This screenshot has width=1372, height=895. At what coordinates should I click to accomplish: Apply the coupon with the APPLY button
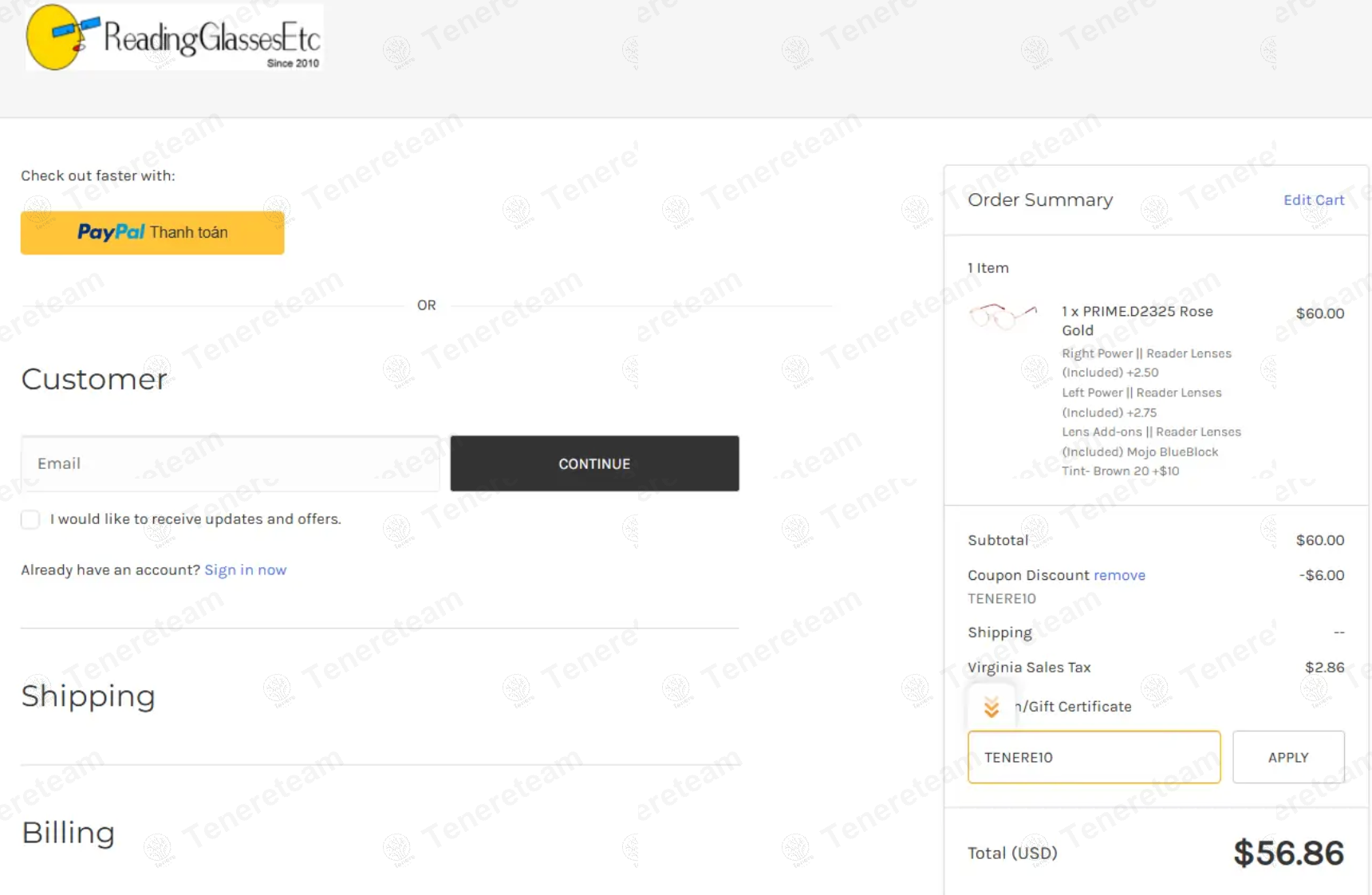click(x=1287, y=757)
